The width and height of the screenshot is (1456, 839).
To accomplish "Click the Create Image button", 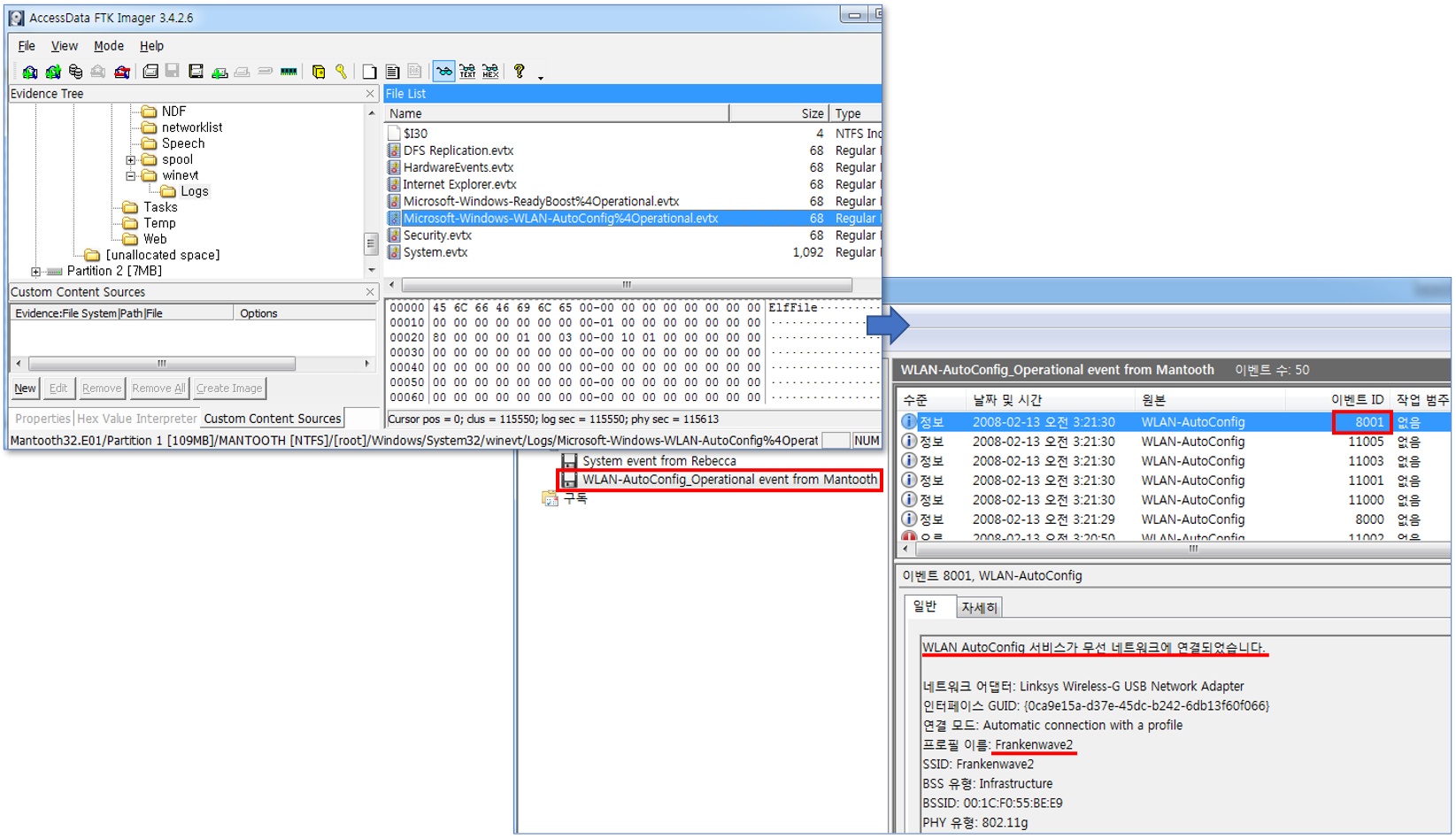I will 229,389.
